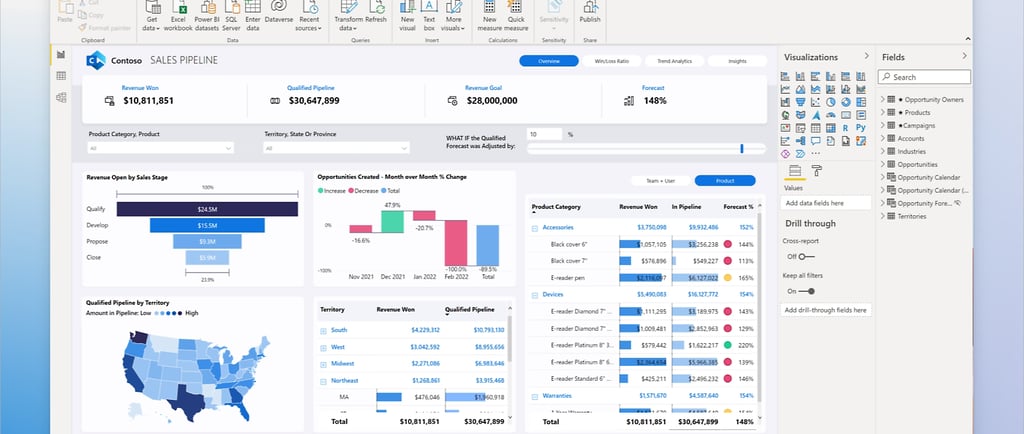Select the Python visual icon

[861, 128]
